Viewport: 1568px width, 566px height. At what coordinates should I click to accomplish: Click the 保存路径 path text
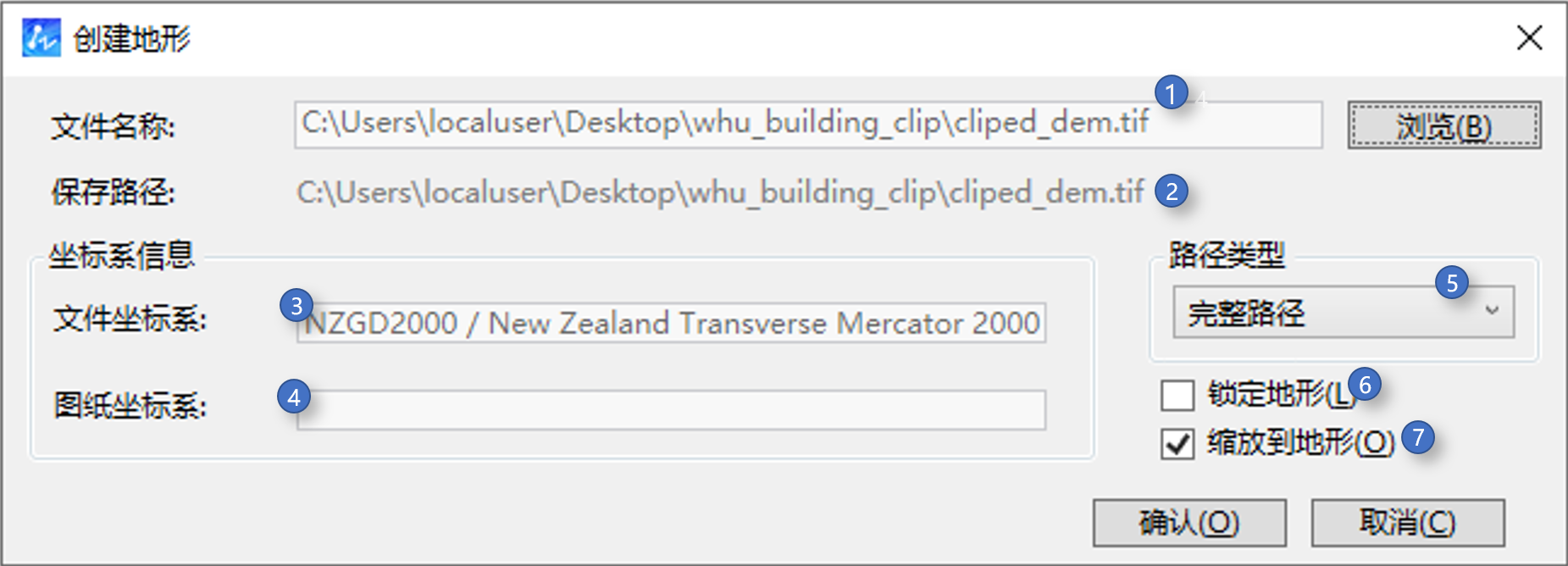click(720, 193)
